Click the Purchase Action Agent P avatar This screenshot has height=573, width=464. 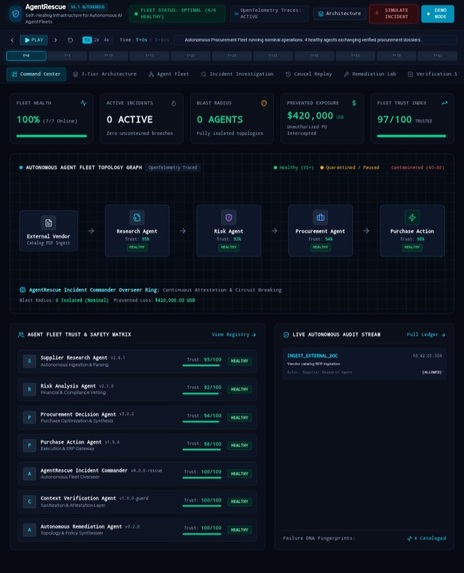pyautogui.click(x=29, y=445)
